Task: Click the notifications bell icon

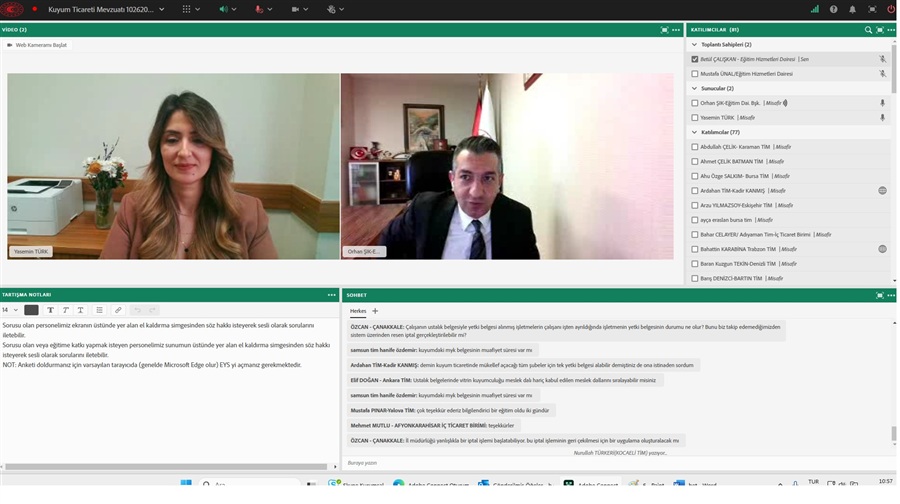Action: (x=853, y=8)
